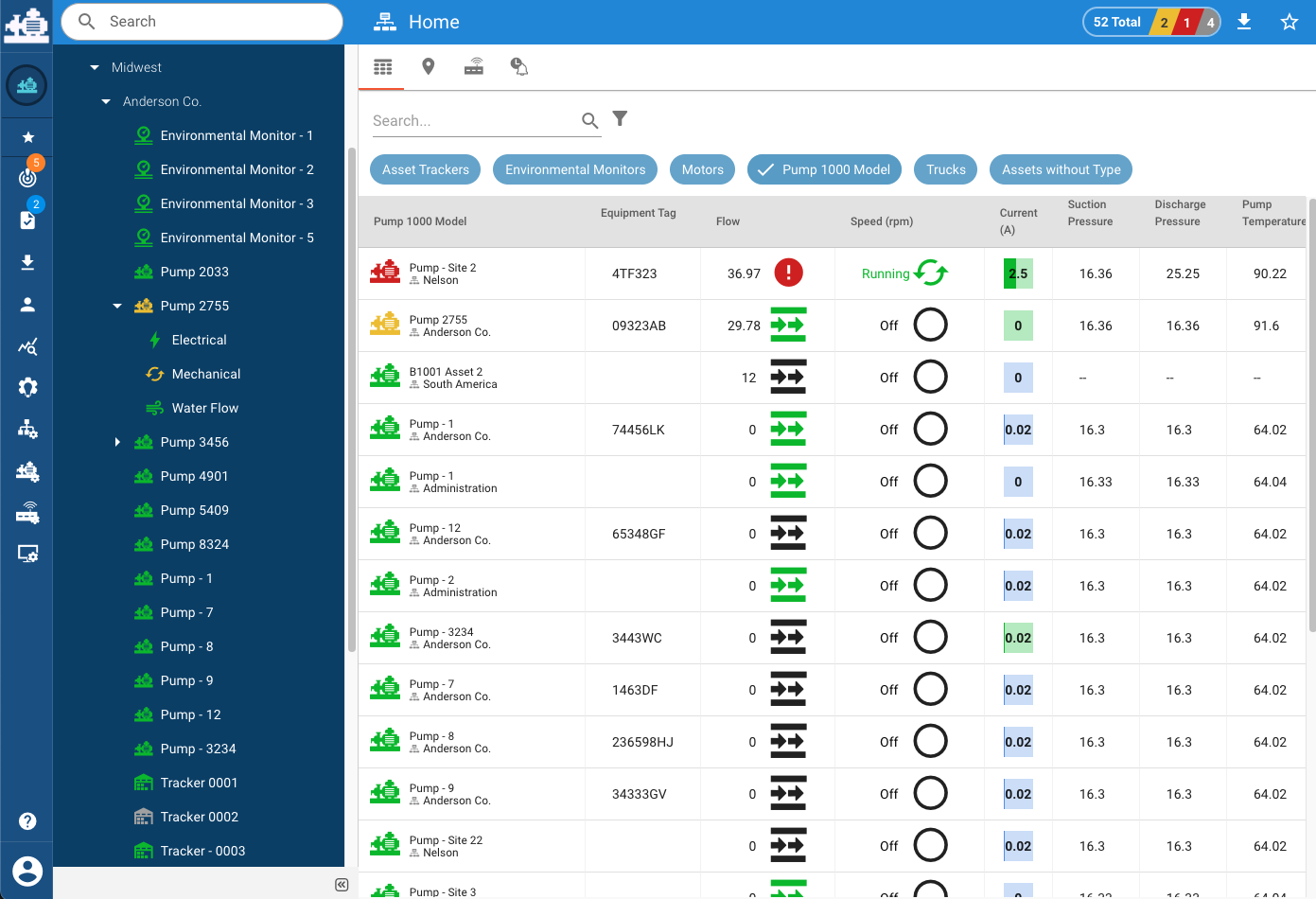1316x899 pixels.
Task: Star the Home page as favorite
Action: (x=1290, y=21)
